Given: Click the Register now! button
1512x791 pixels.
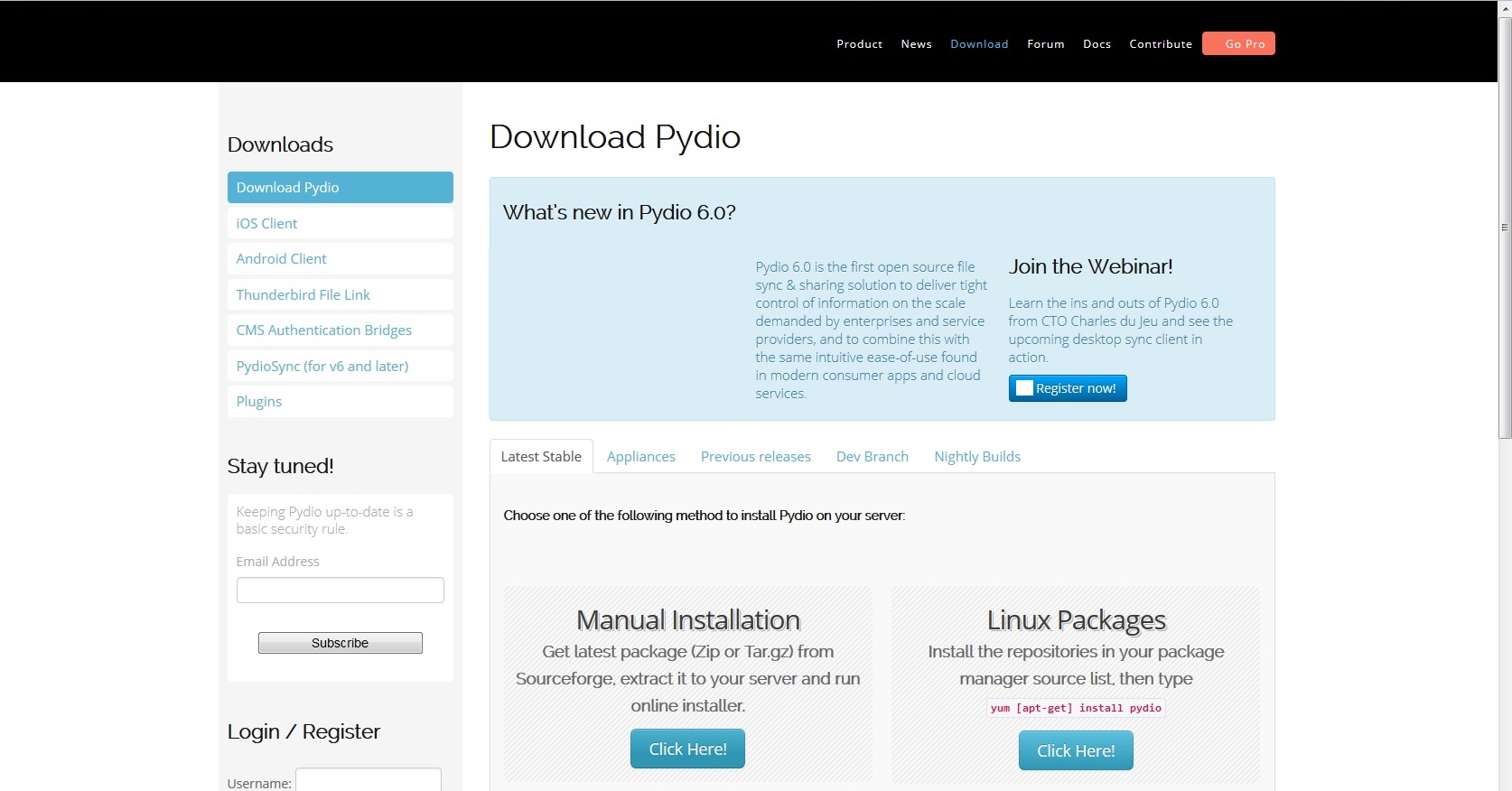Looking at the screenshot, I should [x=1068, y=388].
